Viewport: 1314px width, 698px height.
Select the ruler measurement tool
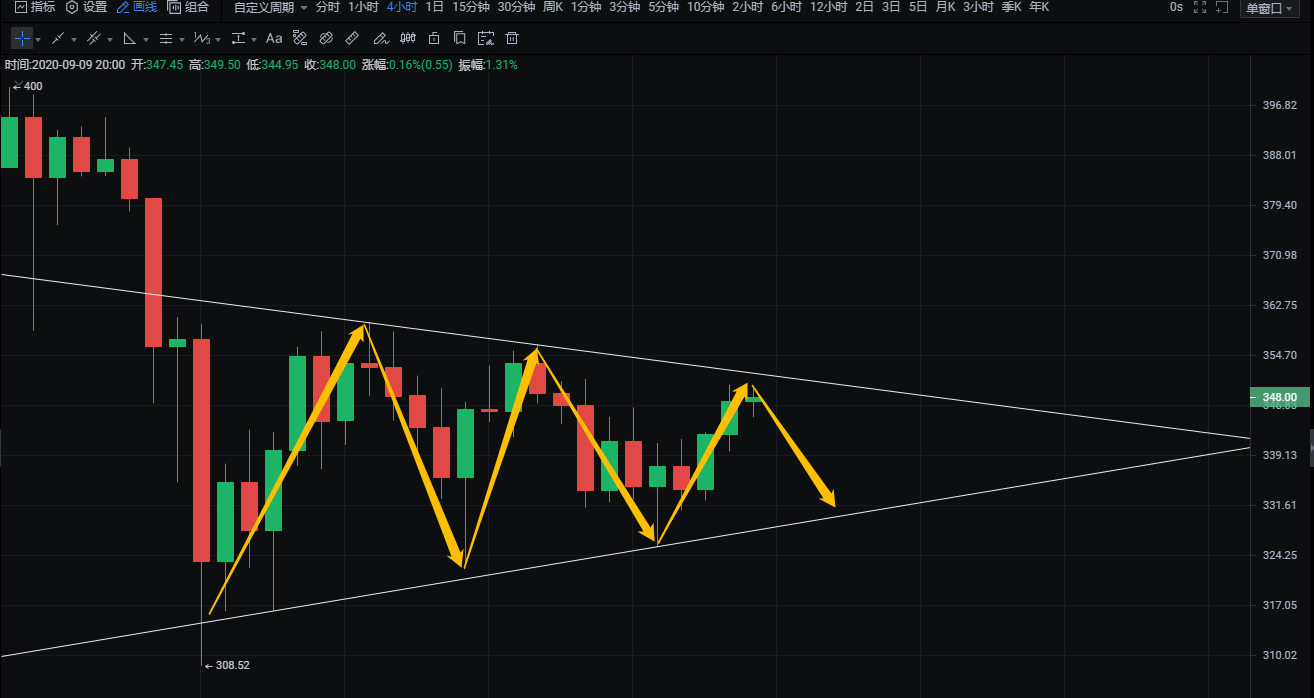(x=351, y=39)
